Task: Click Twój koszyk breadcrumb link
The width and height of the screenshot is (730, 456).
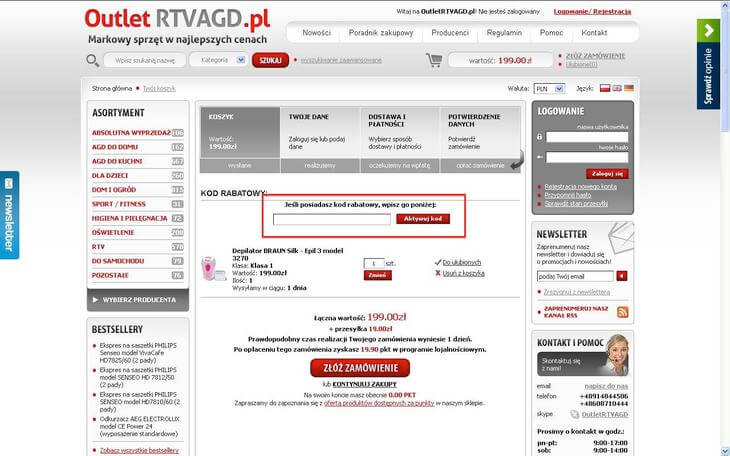Action: click(x=159, y=88)
